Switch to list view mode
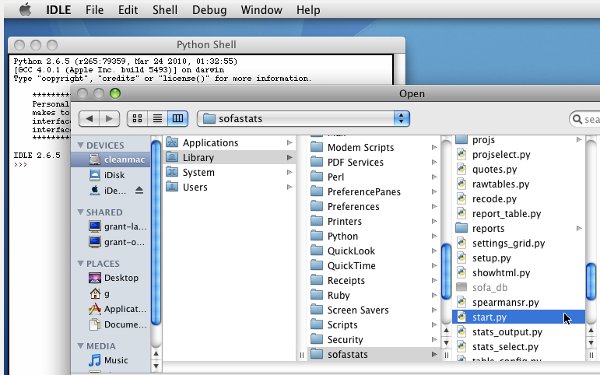Screen dimensions: 600x375 (157, 118)
